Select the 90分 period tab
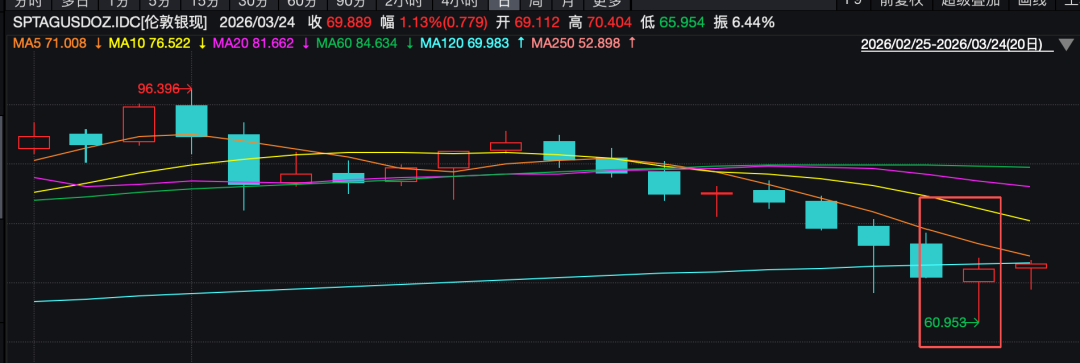The width and height of the screenshot is (1080, 363). [x=351, y=3]
